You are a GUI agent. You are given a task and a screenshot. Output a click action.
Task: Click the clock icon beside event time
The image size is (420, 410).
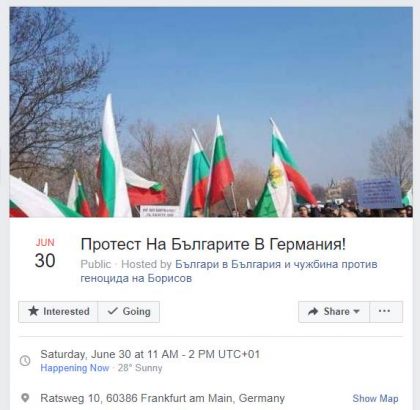pyautogui.click(x=25, y=360)
